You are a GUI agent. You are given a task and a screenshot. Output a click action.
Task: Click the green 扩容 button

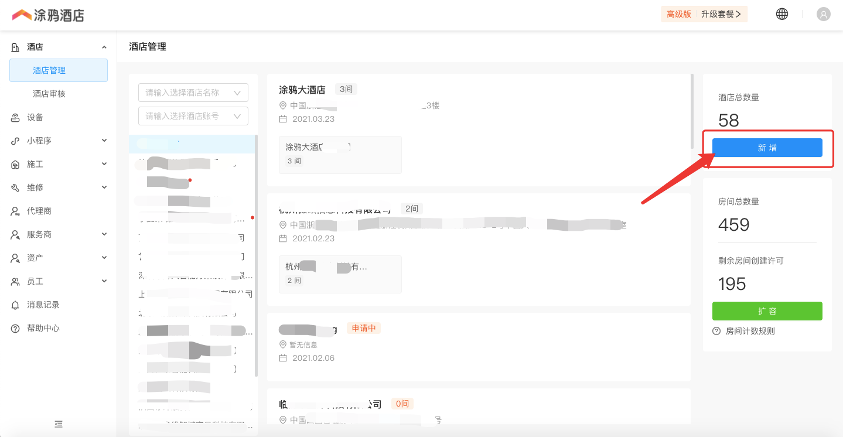coord(767,311)
